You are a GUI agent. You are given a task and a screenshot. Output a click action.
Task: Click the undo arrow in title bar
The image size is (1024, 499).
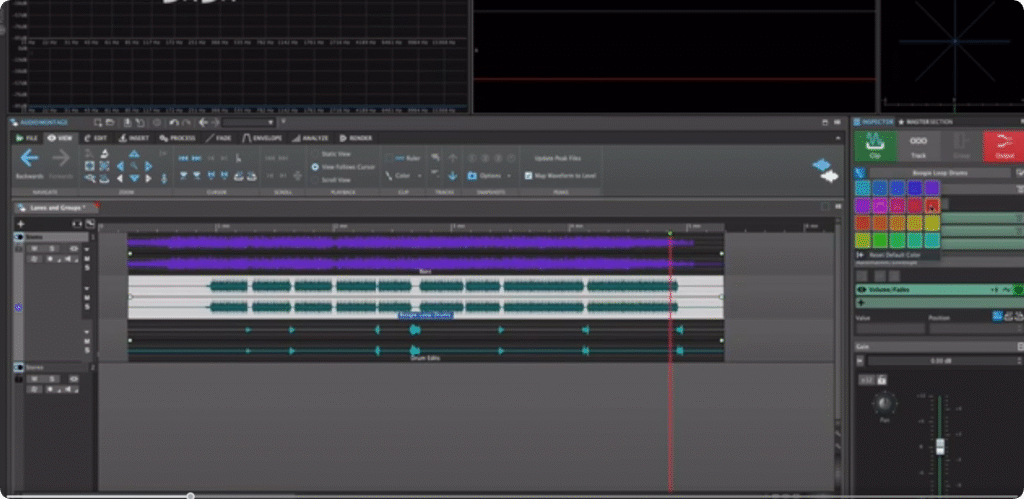click(174, 122)
